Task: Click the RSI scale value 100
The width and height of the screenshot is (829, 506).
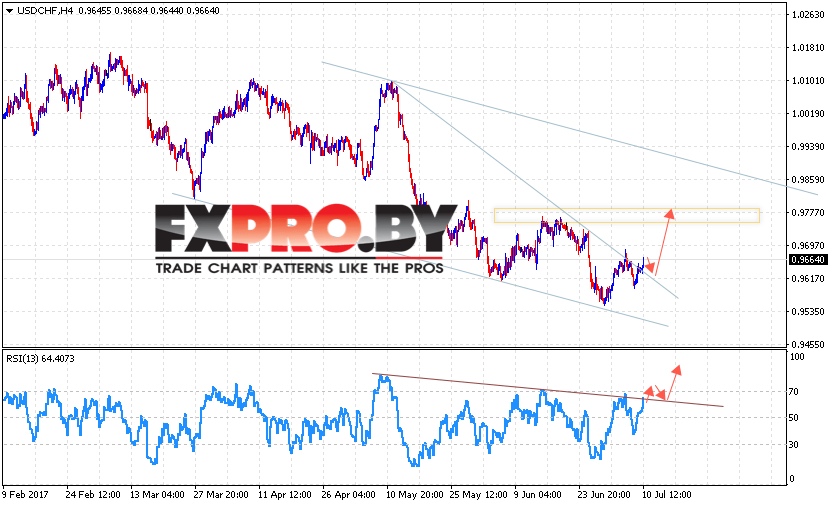Action: [797, 357]
